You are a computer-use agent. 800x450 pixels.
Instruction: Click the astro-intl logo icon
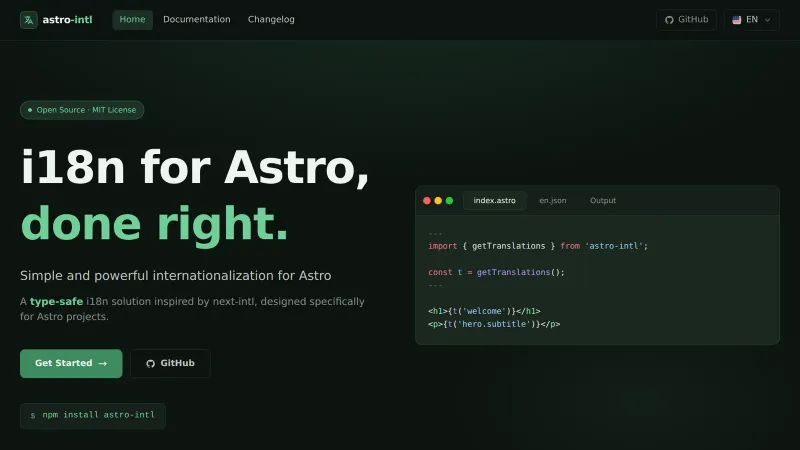[29, 19]
